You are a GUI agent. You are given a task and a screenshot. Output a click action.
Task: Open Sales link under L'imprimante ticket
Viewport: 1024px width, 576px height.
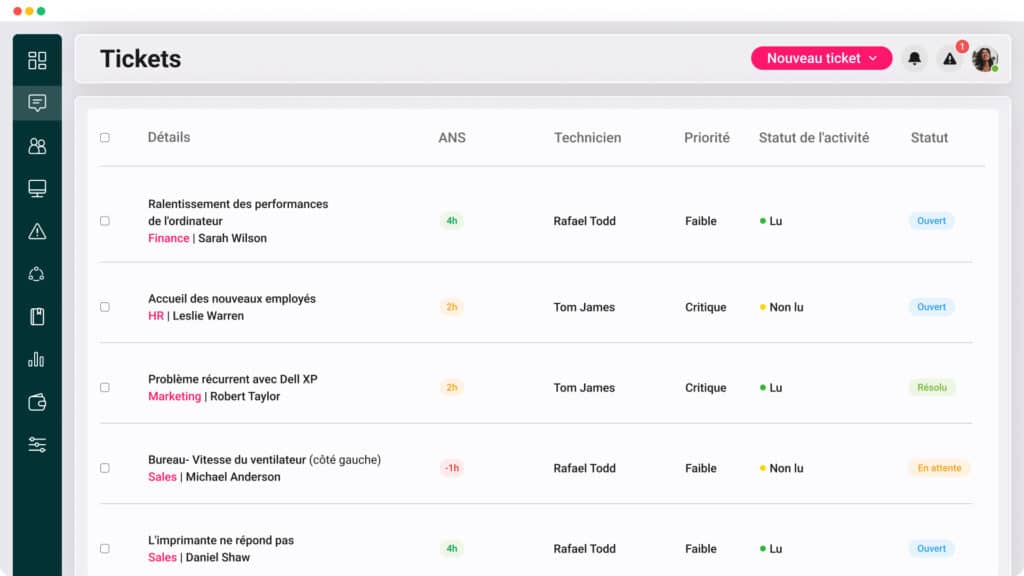click(x=162, y=558)
